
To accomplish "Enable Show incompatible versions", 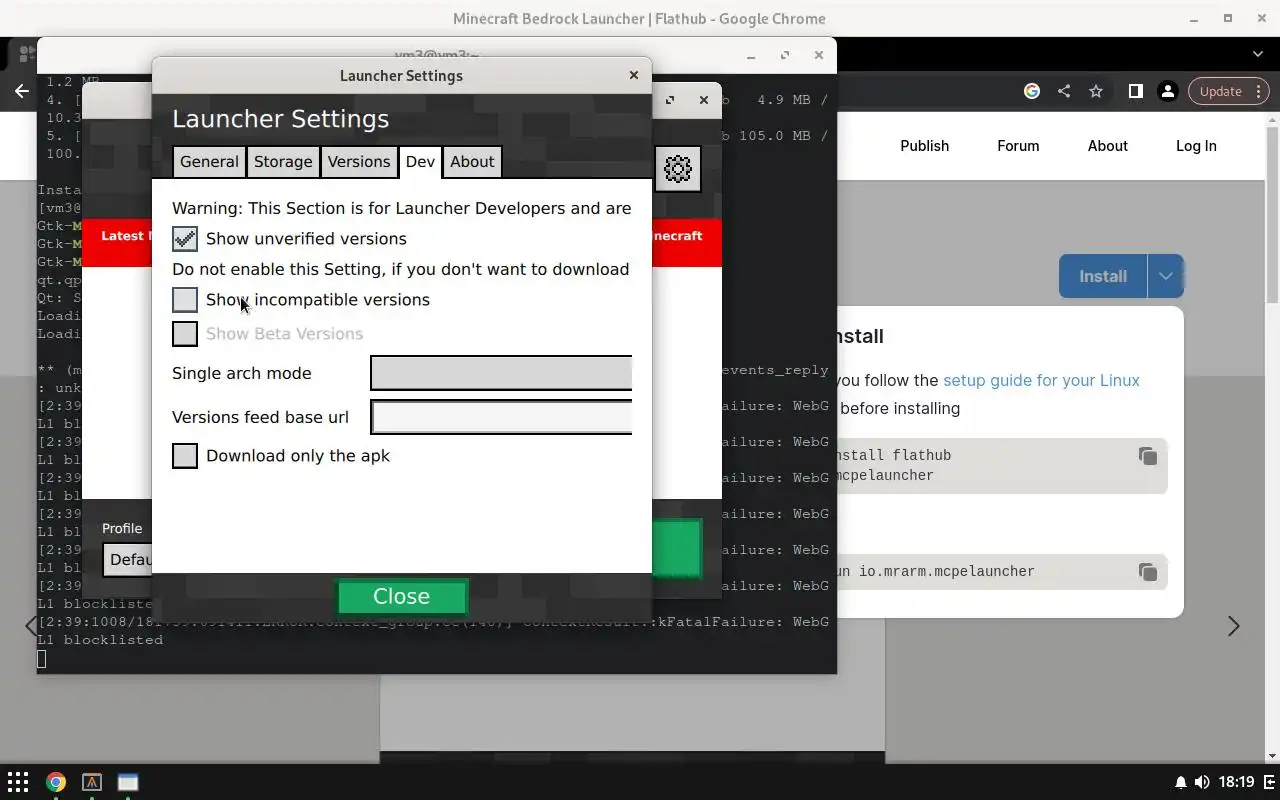I will point(185,299).
